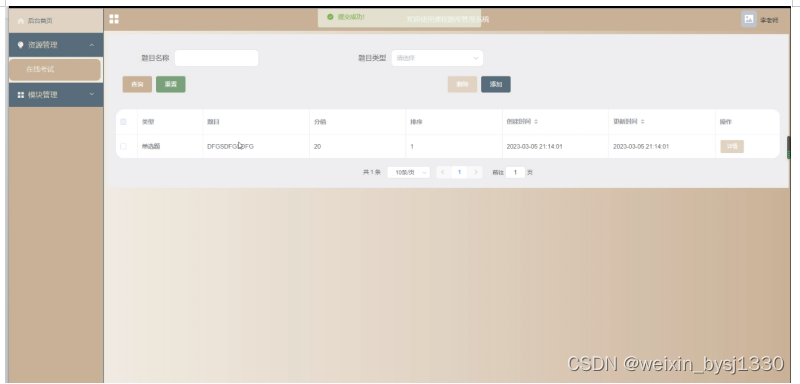Expand the 模块管理 menu chevron
Screen dimensions: 800x384
click(x=92, y=94)
